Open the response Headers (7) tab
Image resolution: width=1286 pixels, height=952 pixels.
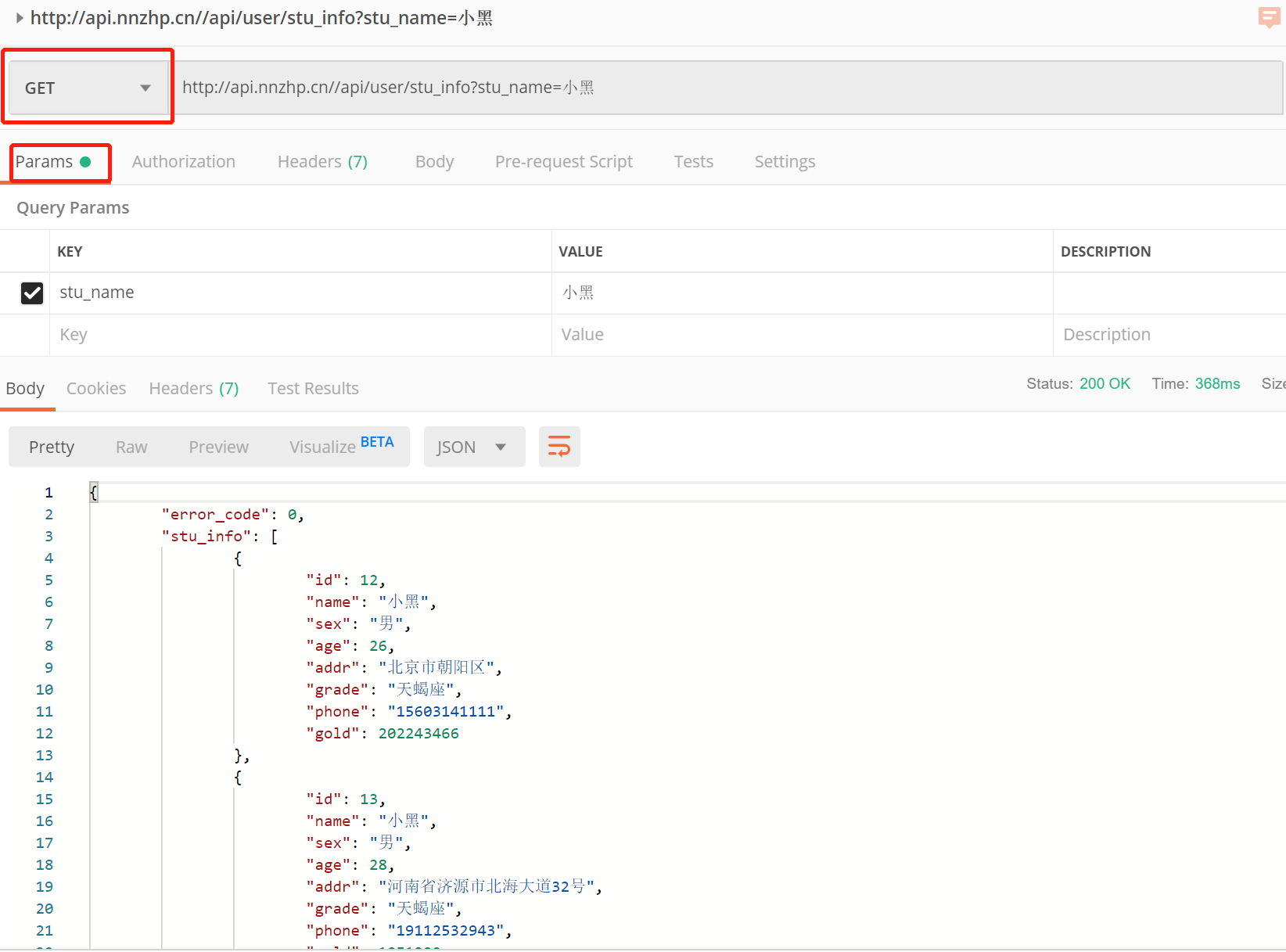(x=194, y=389)
